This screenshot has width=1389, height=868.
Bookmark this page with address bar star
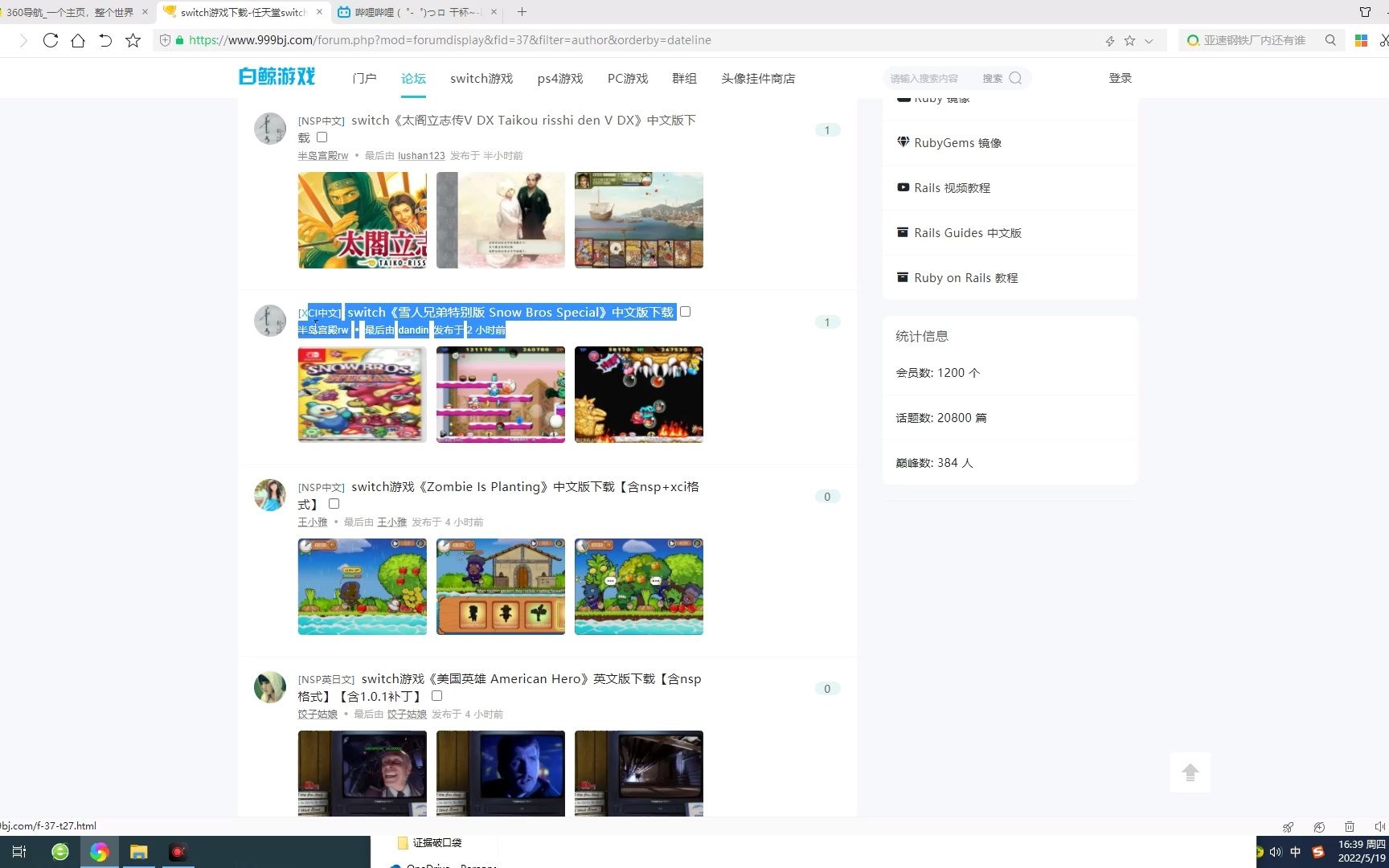coord(1129,40)
